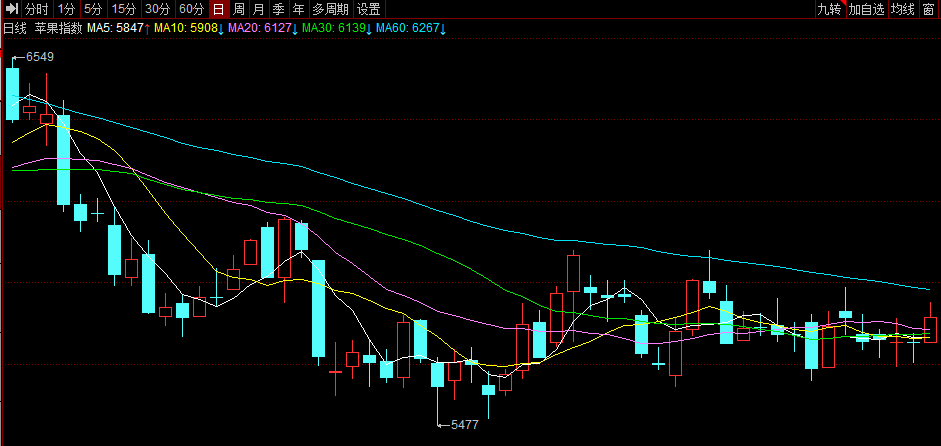
Task: Select the 60分 period tab
Action: (x=191, y=8)
